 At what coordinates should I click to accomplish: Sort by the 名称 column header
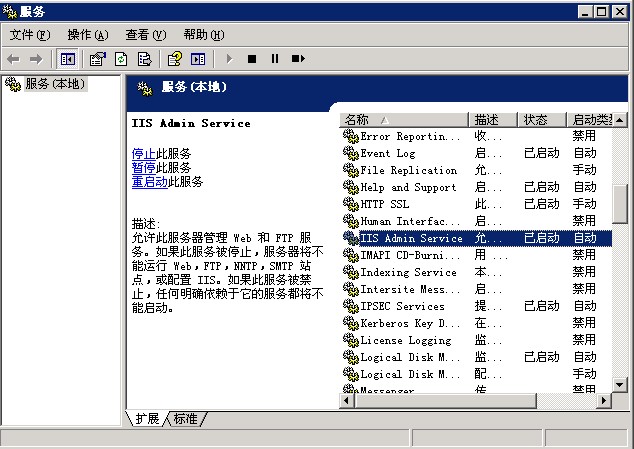(x=404, y=120)
